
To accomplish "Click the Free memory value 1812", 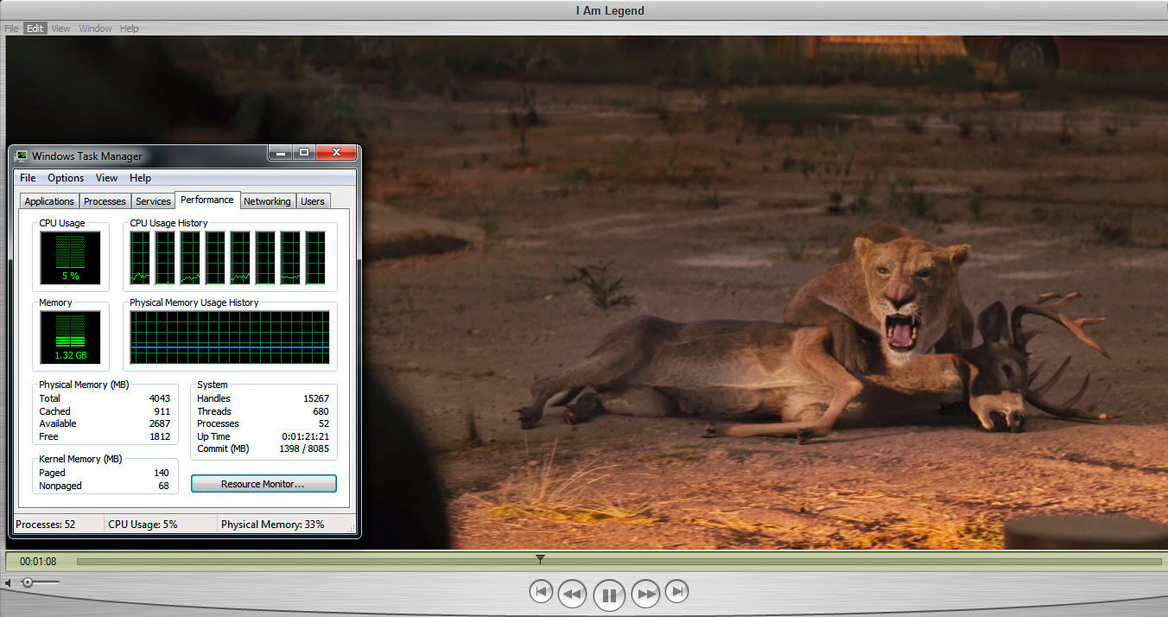I will tap(159, 437).
